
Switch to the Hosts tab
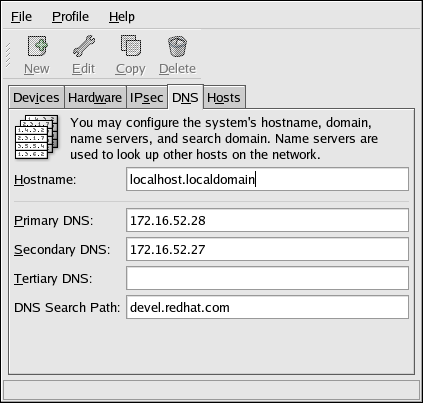point(224,98)
